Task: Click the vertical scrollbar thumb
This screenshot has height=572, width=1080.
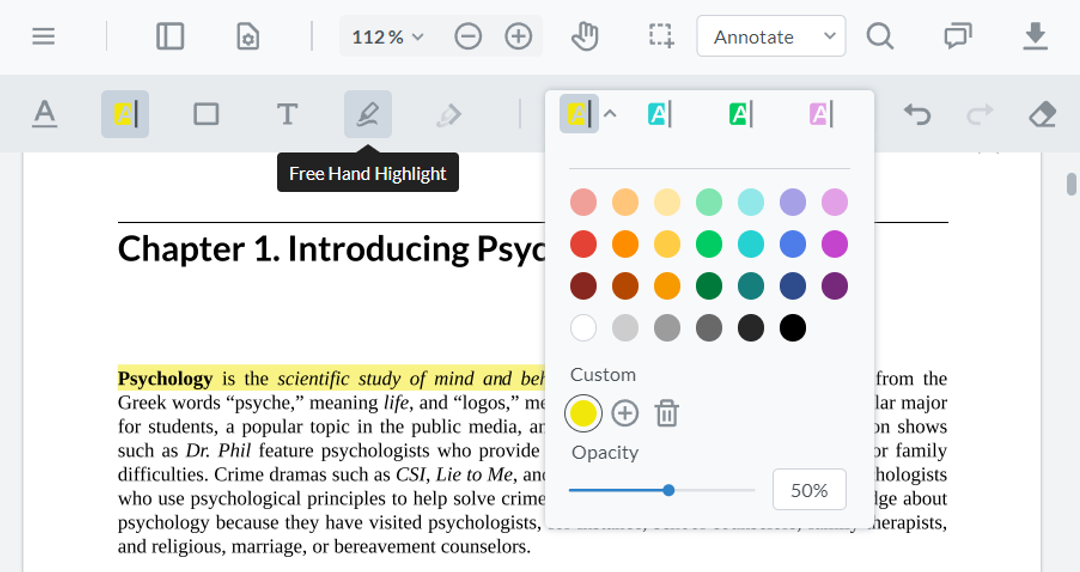Action: (1071, 185)
